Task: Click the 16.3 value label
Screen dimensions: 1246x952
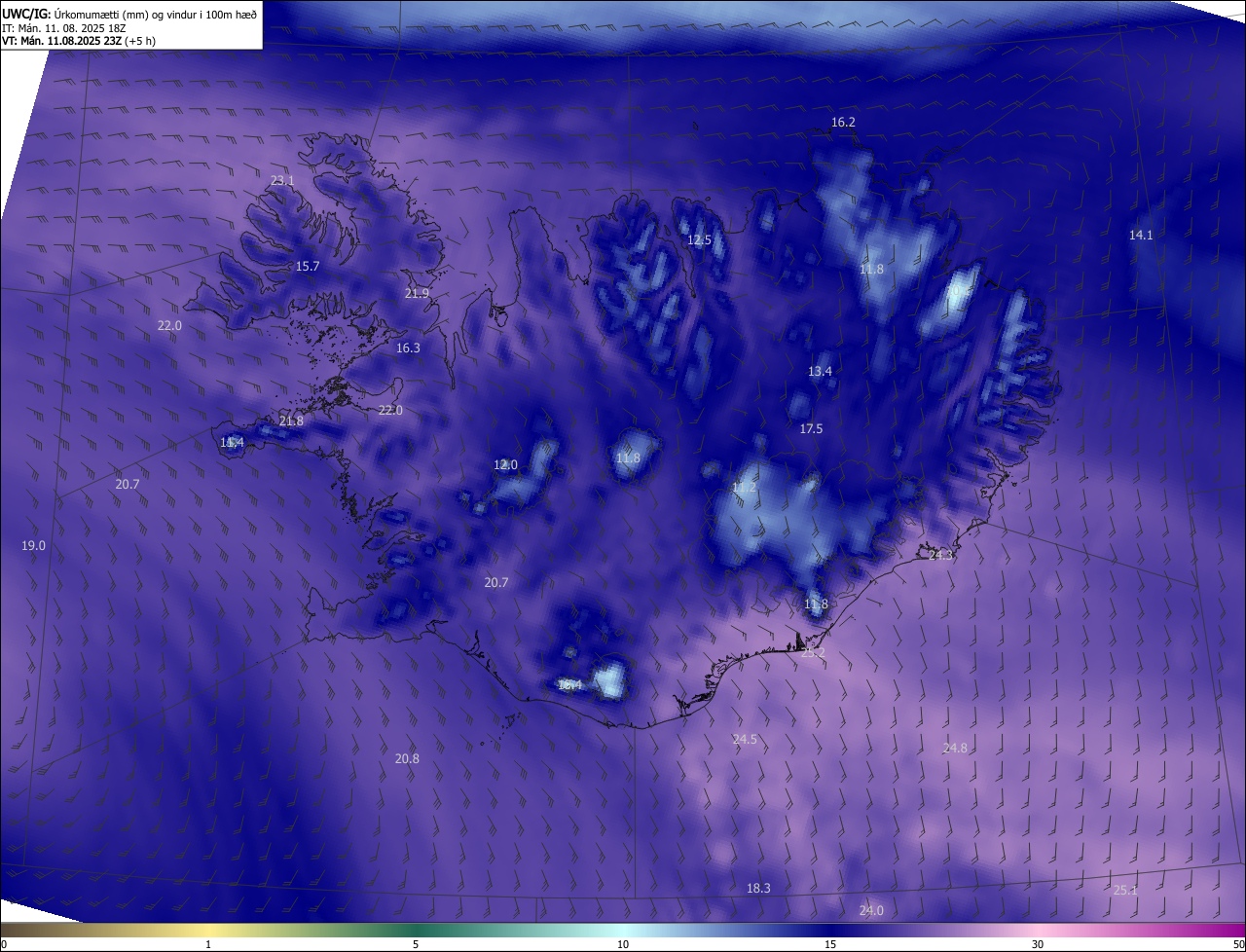Action: 408,348
